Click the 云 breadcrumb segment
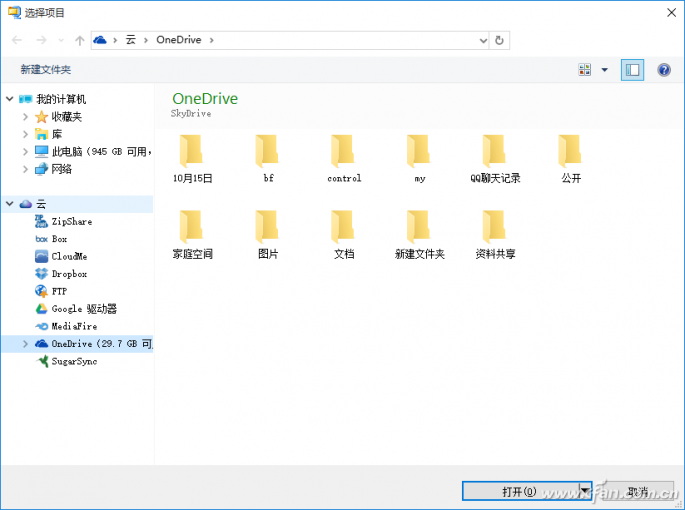 pos(131,40)
